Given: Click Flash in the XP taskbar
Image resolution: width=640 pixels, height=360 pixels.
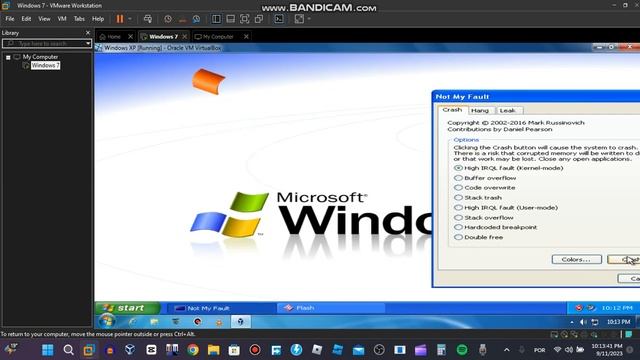Looking at the screenshot, I should click(331, 308).
